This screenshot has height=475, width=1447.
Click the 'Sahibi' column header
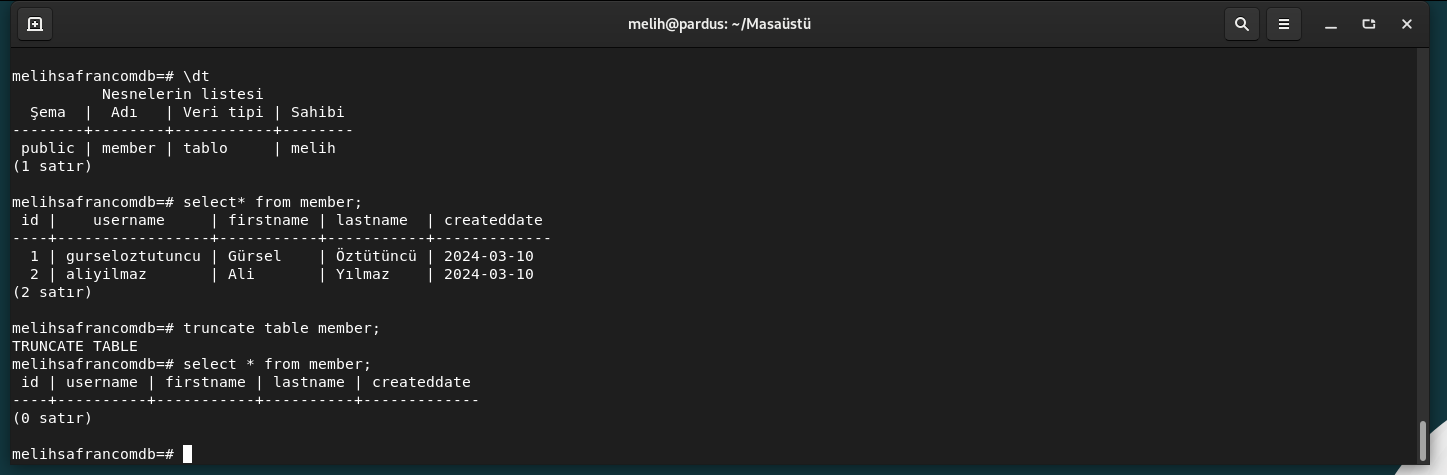click(x=317, y=112)
